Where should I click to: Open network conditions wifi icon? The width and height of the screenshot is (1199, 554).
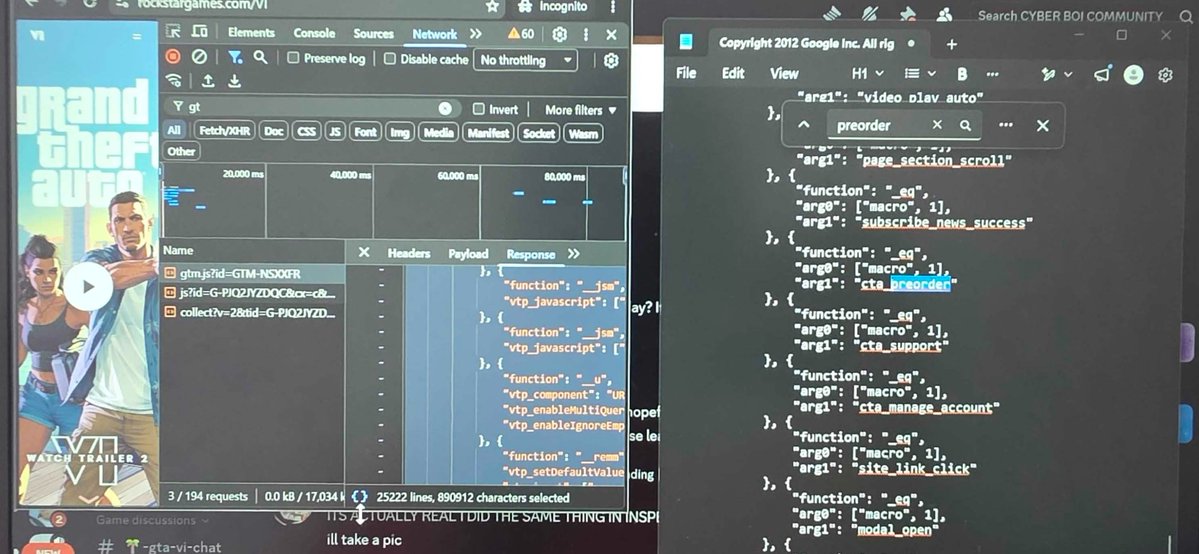[174, 80]
